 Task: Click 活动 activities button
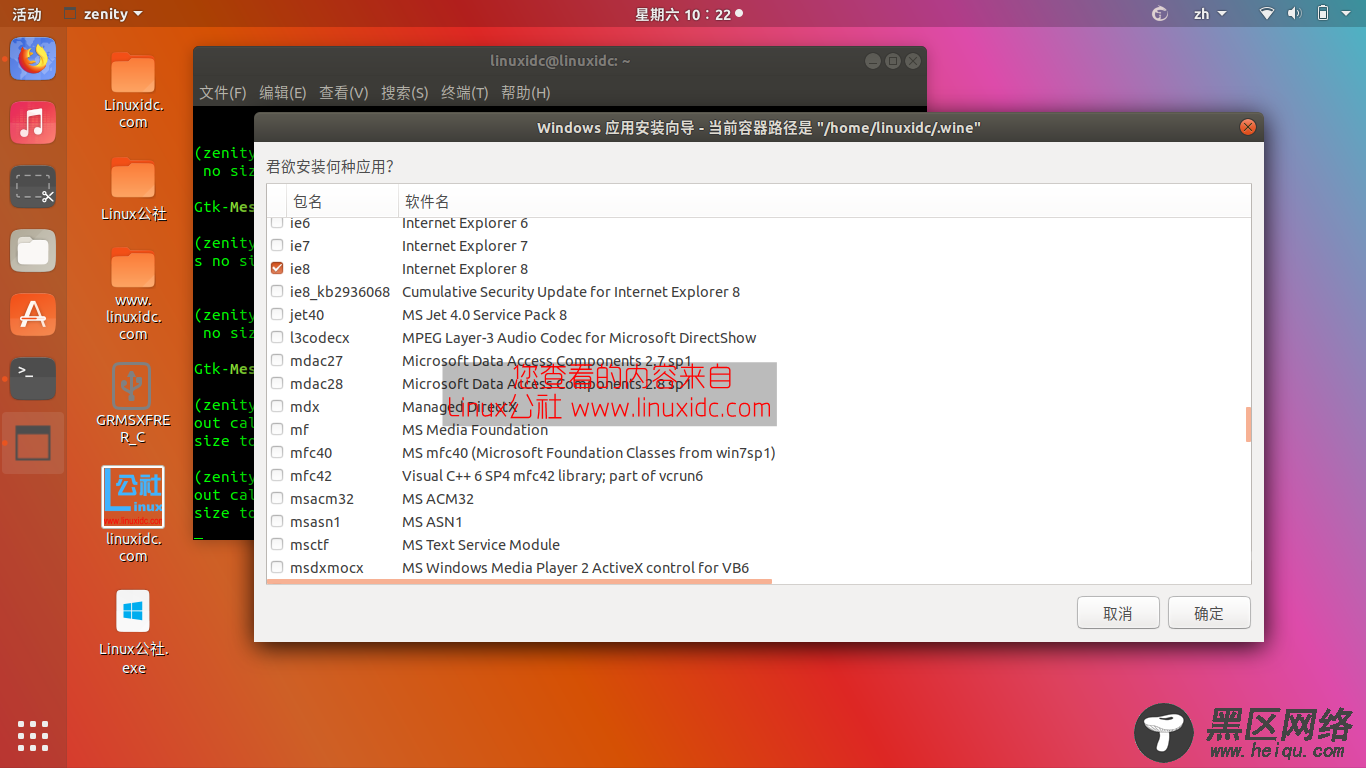pyautogui.click(x=27, y=14)
